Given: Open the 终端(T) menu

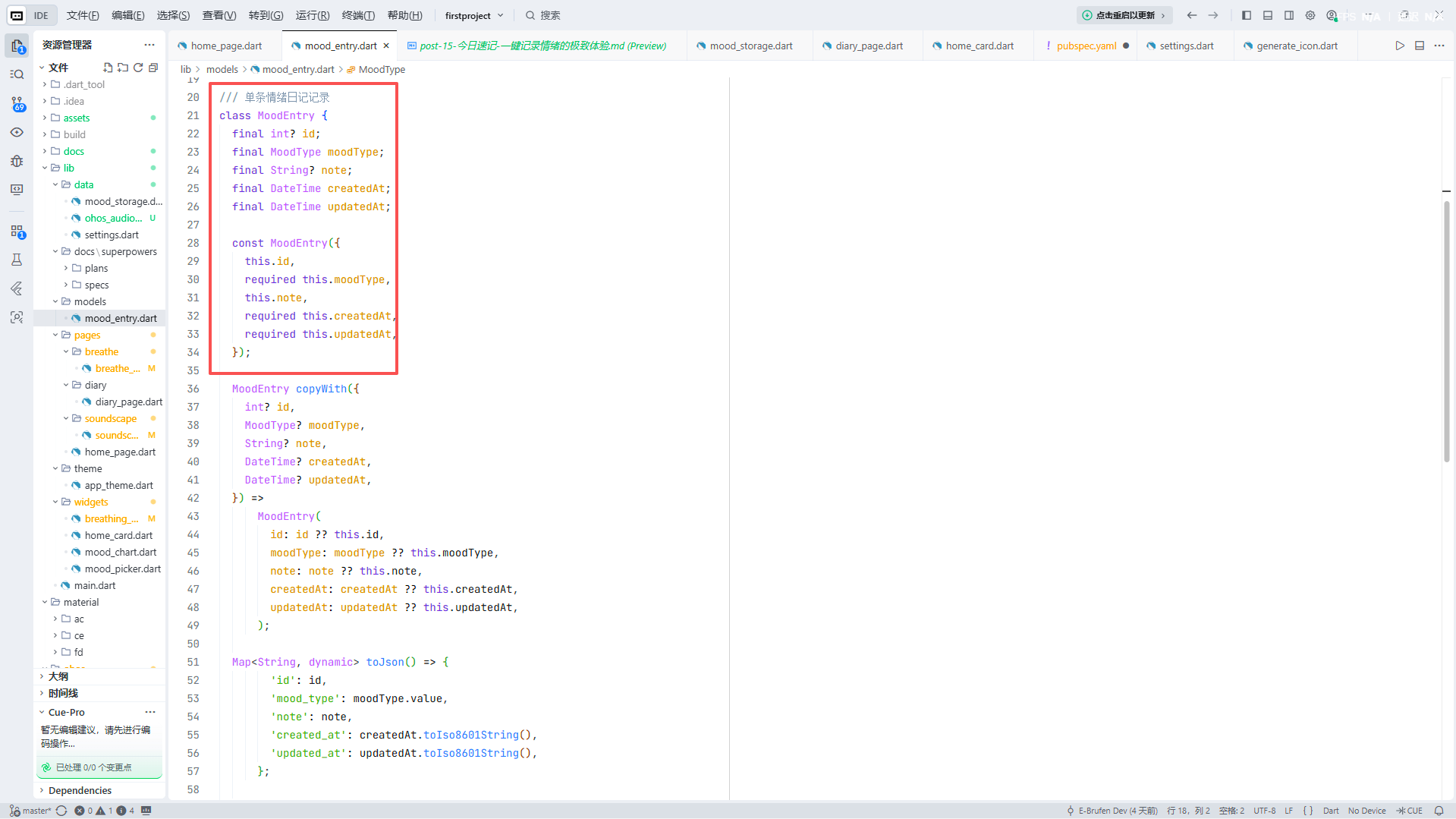Looking at the screenshot, I should point(358,15).
